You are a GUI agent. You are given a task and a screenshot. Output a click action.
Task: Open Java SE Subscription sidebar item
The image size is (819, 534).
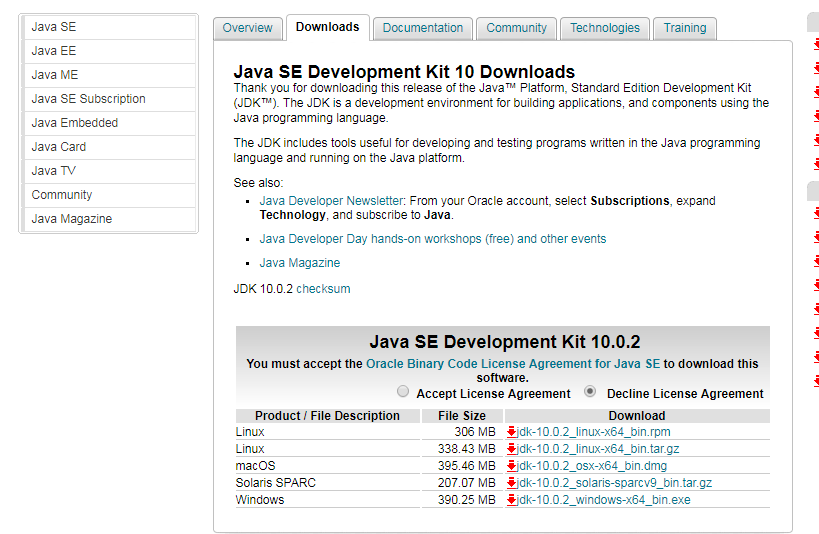pyautogui.click(x=109, y=99)
